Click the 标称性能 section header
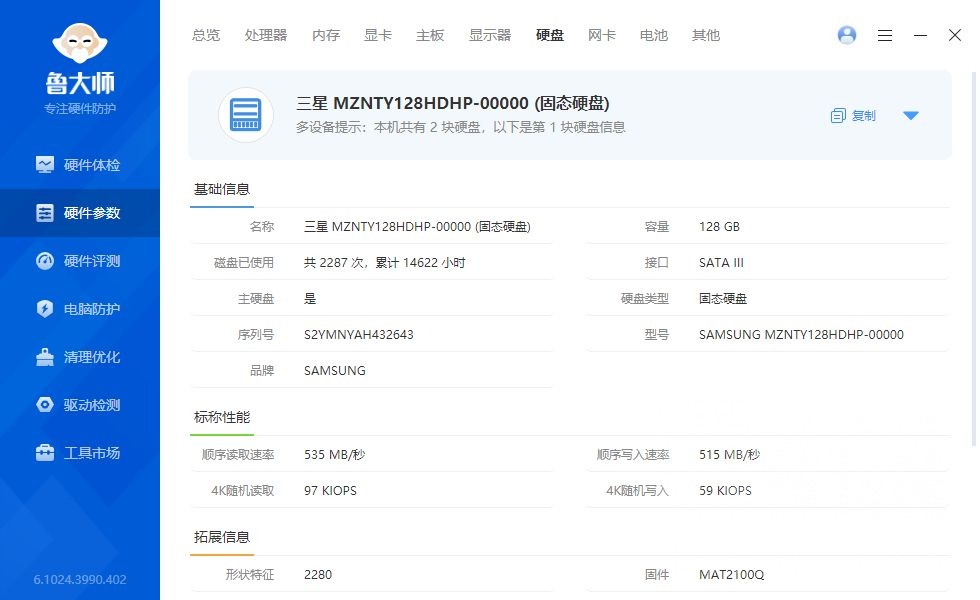The image size is (980, 600). pyautogui.click(x=222, y=417)
